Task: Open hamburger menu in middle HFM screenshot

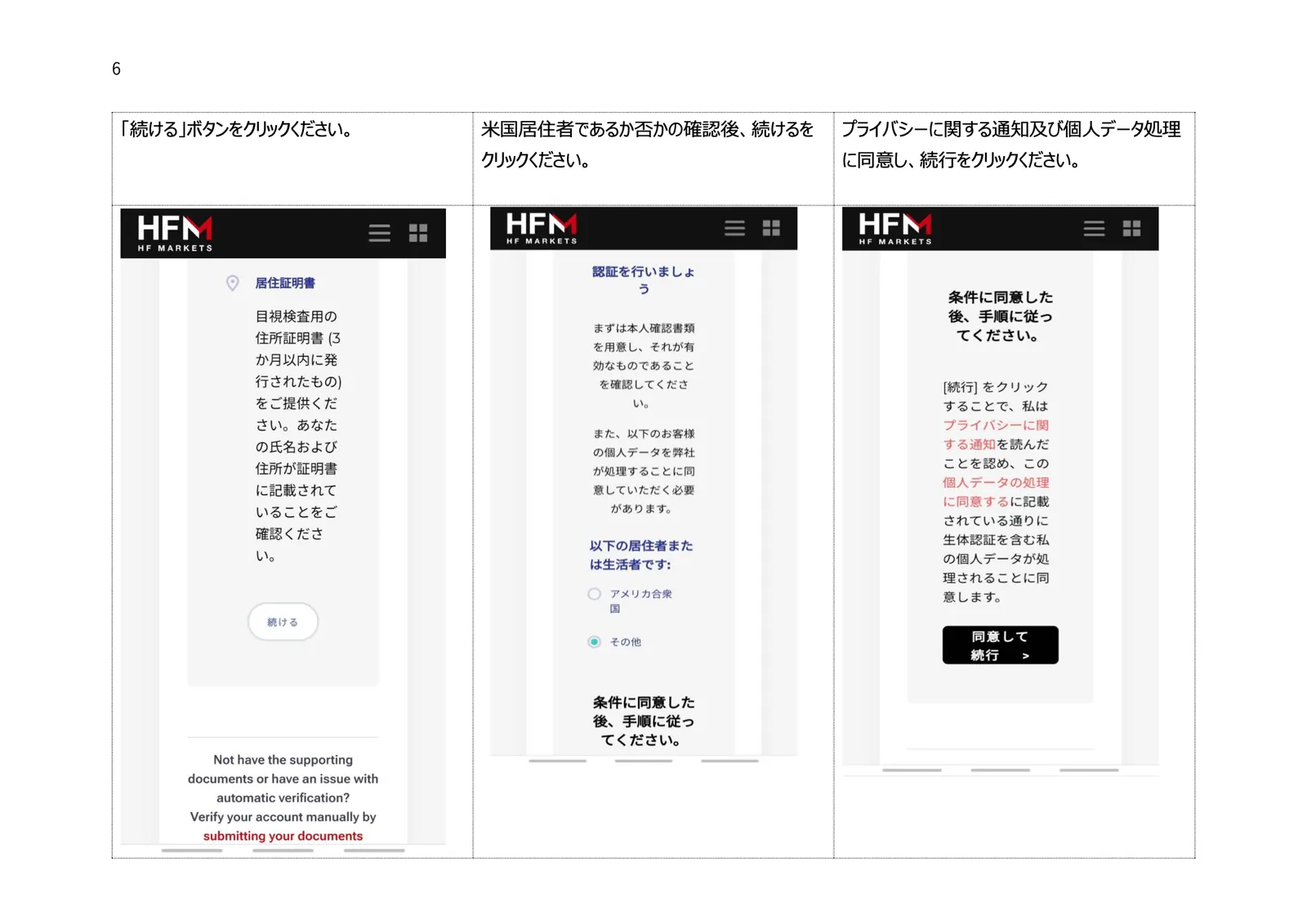Action: (734, 228)
